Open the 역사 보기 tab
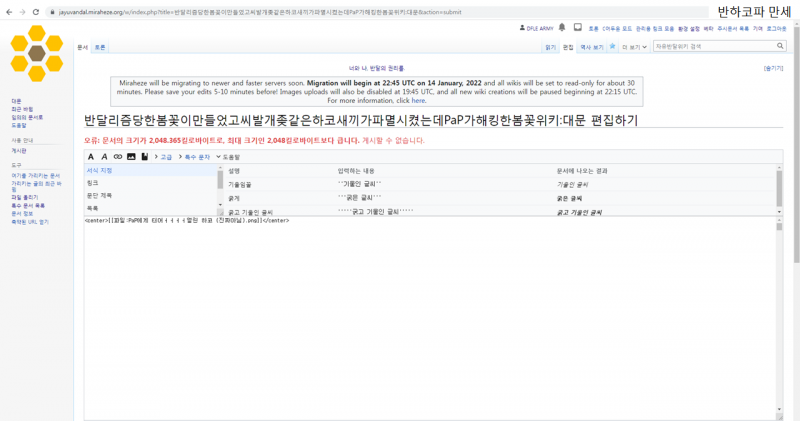800x421 pixels. [x=592, y=47]
